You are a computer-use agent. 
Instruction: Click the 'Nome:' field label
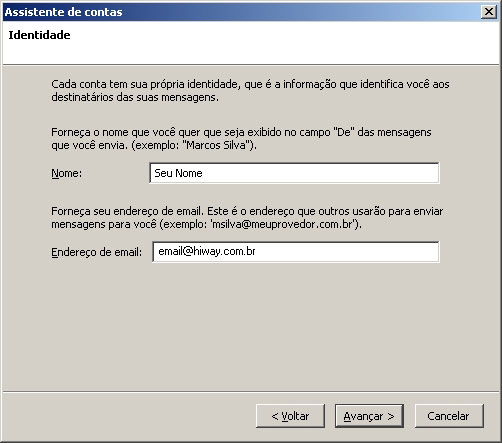[x=66, y=173]
